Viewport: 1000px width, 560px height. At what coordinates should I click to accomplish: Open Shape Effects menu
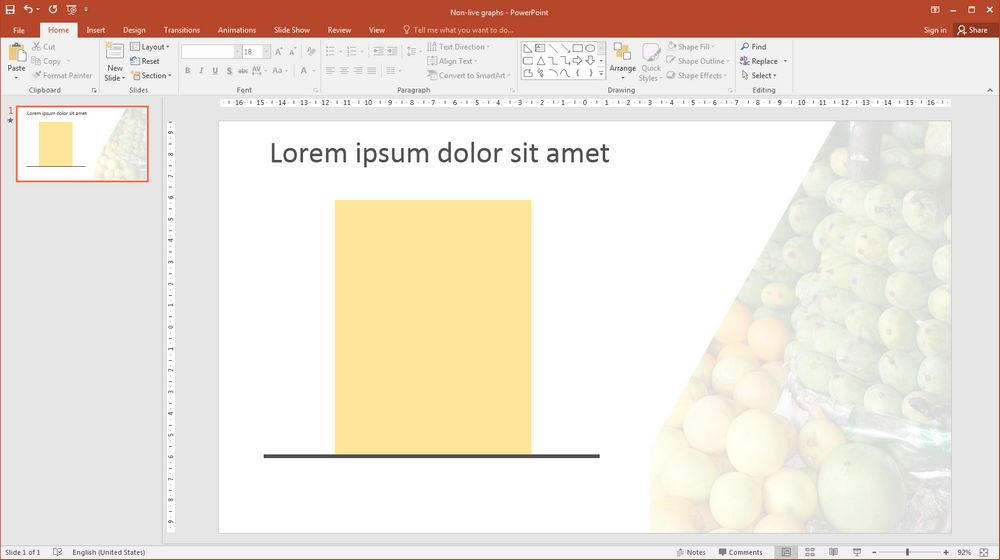pos(697,75)
